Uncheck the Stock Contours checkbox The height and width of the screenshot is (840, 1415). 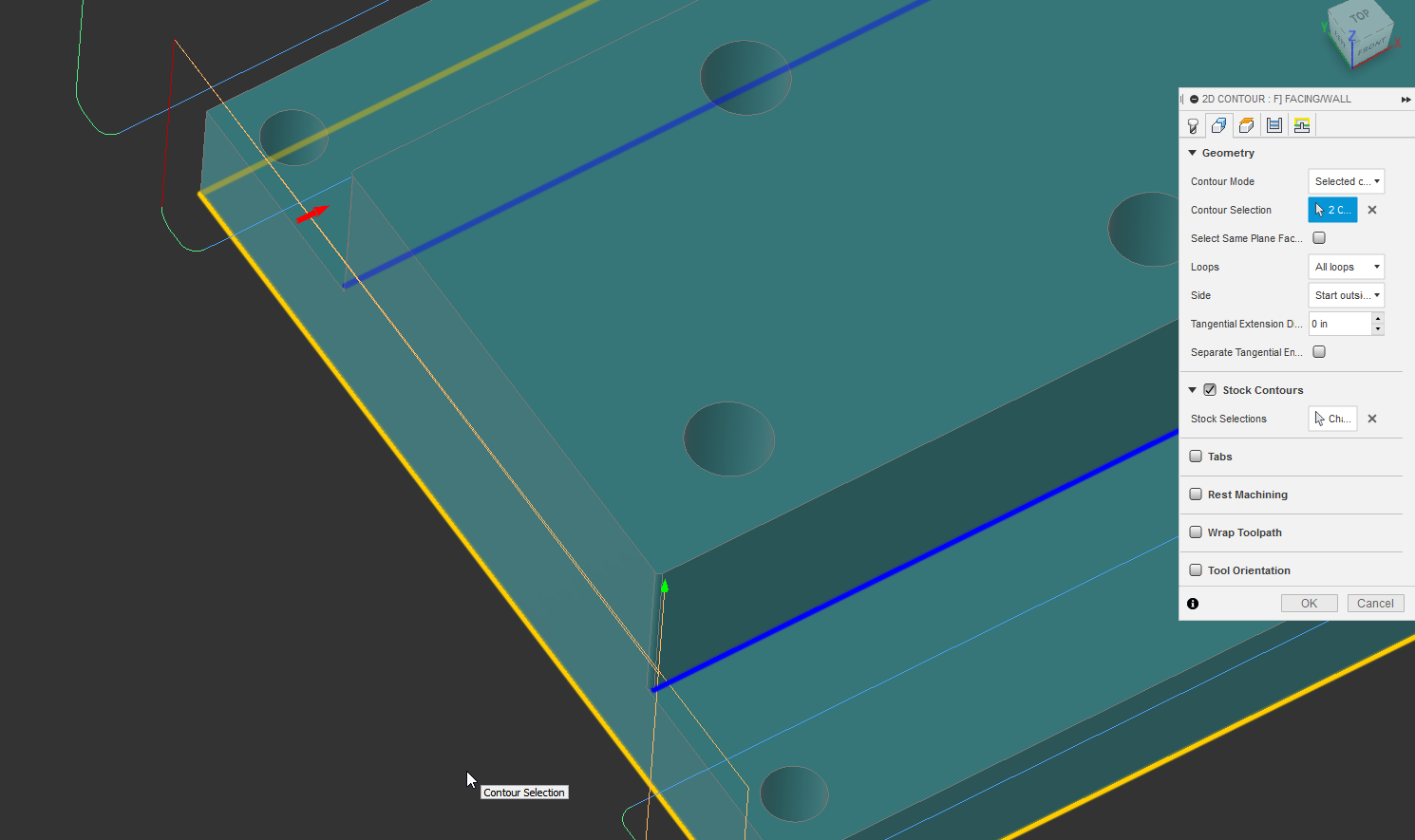pyautogui.click(x=1210, y=389)
